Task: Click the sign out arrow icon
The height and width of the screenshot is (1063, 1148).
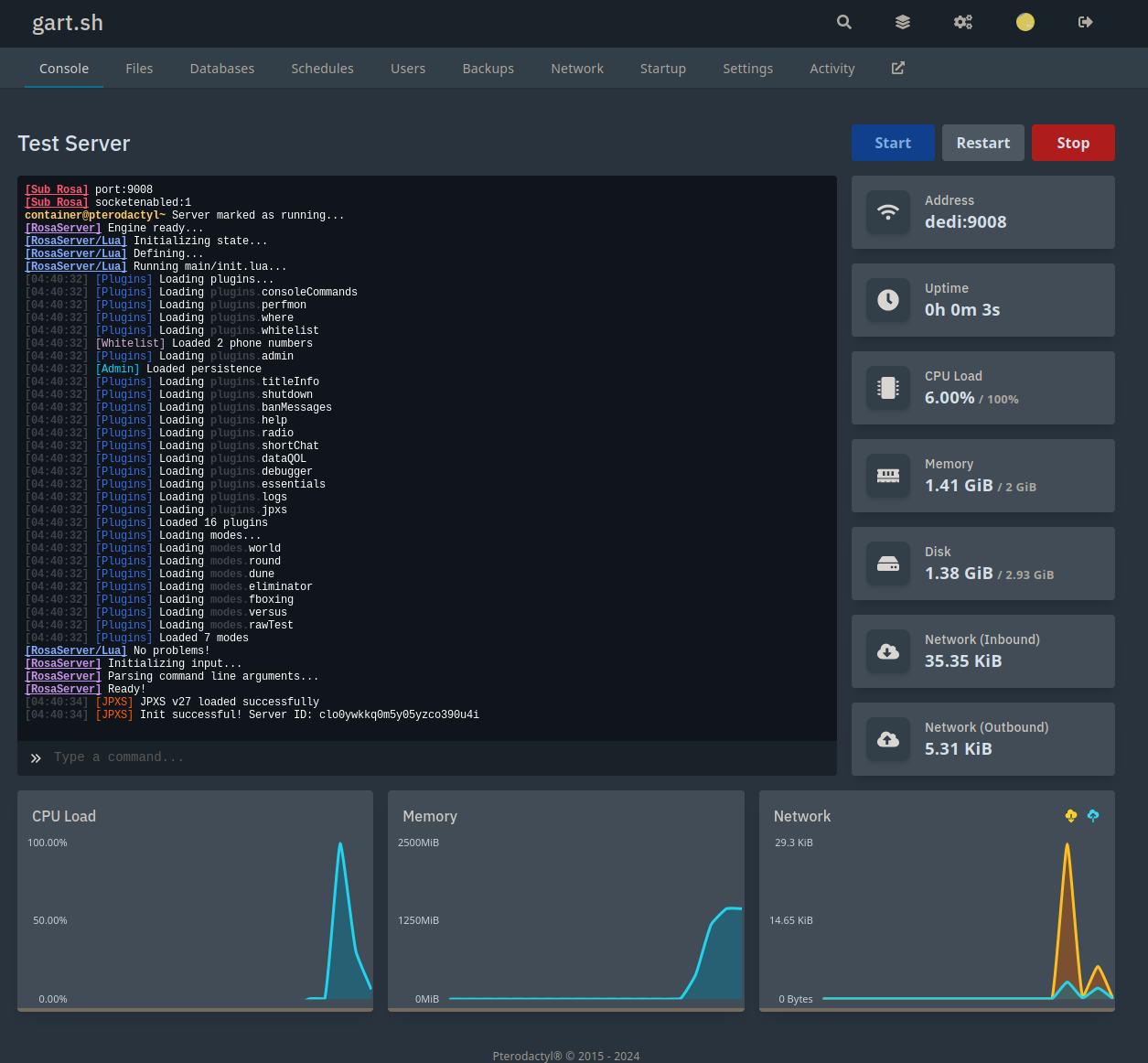Action: point(1086,22)
